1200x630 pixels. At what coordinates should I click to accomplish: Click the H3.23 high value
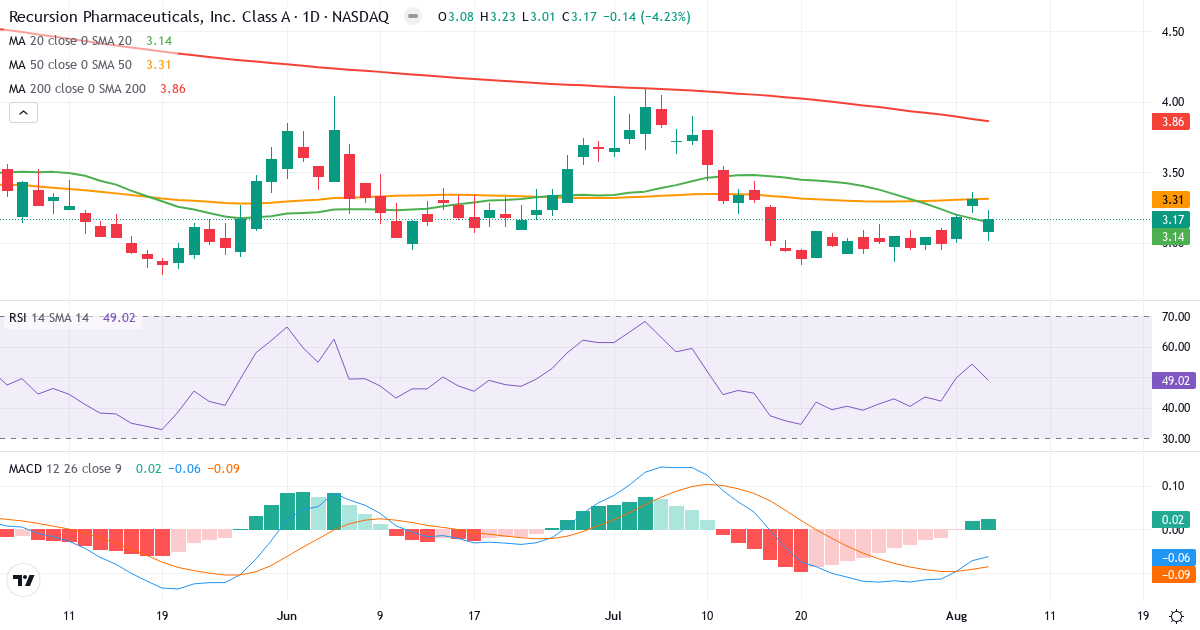(x=498, y=17)
